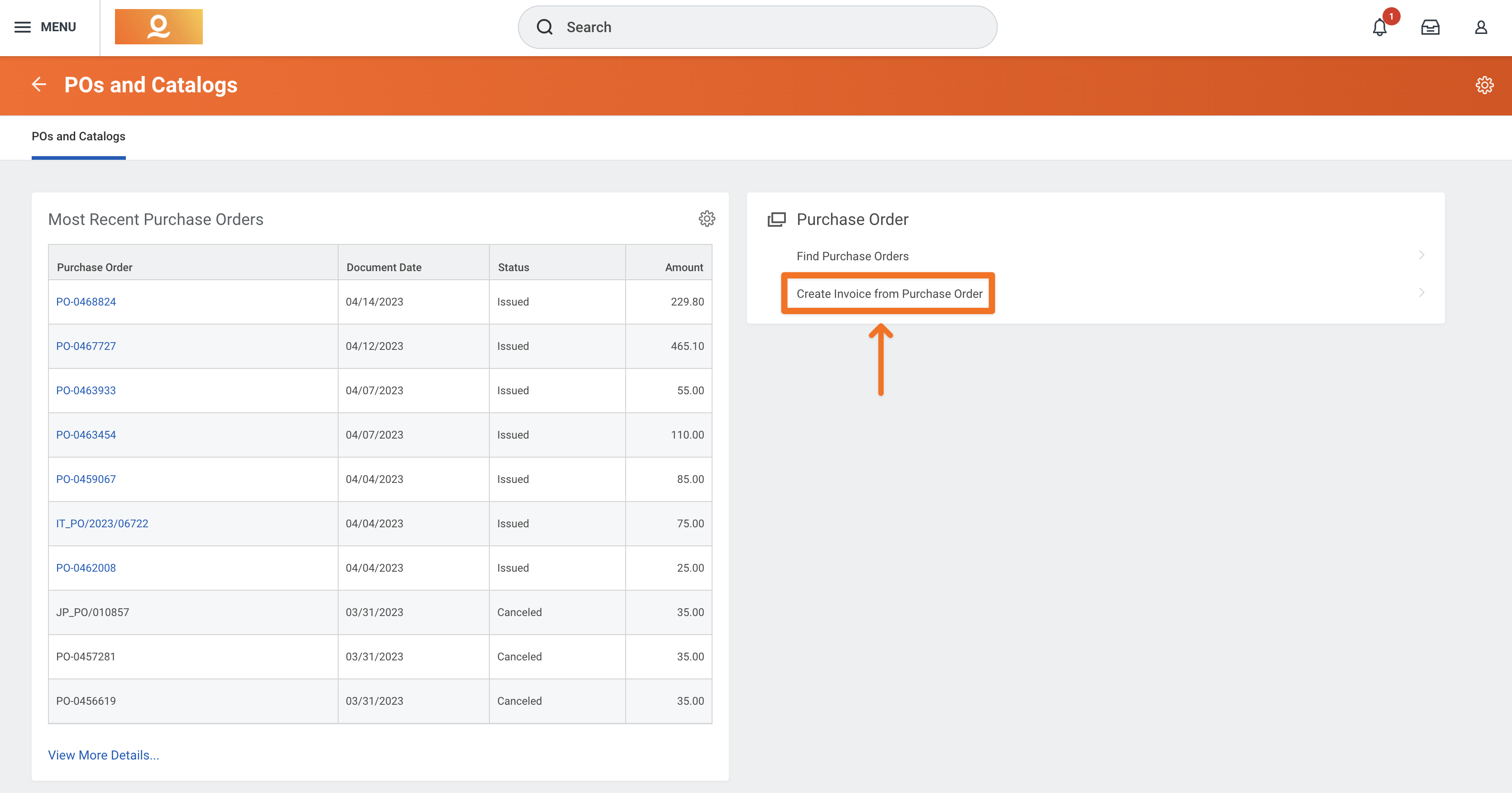Open purchase order PO-0463454
Screen dimensions: 1512x793
86,435
